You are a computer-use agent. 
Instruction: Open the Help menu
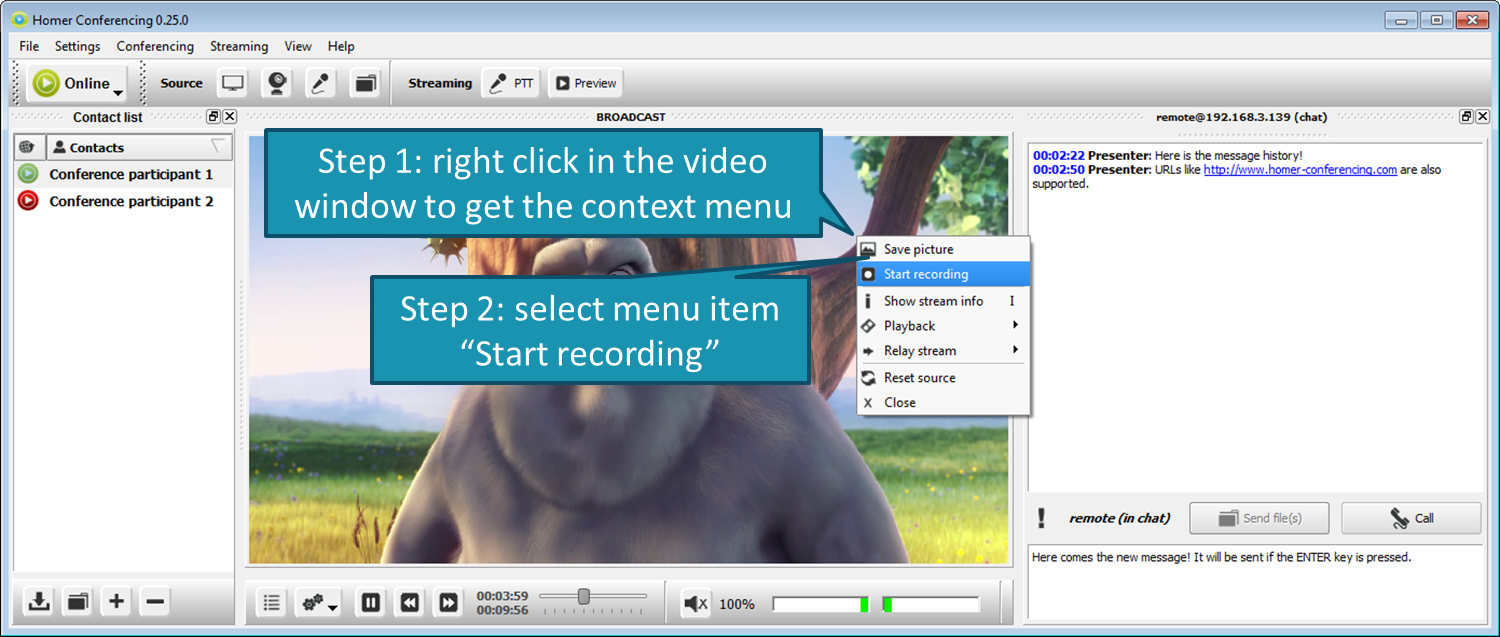(341, 46)
